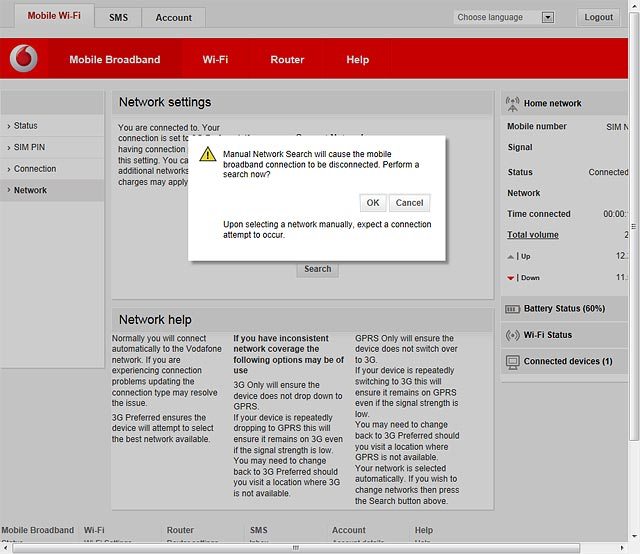The width and height of the screenshot is (640, 554).
Task: Select Connection in the left sidebar
Action: click(x=52, y=169)
